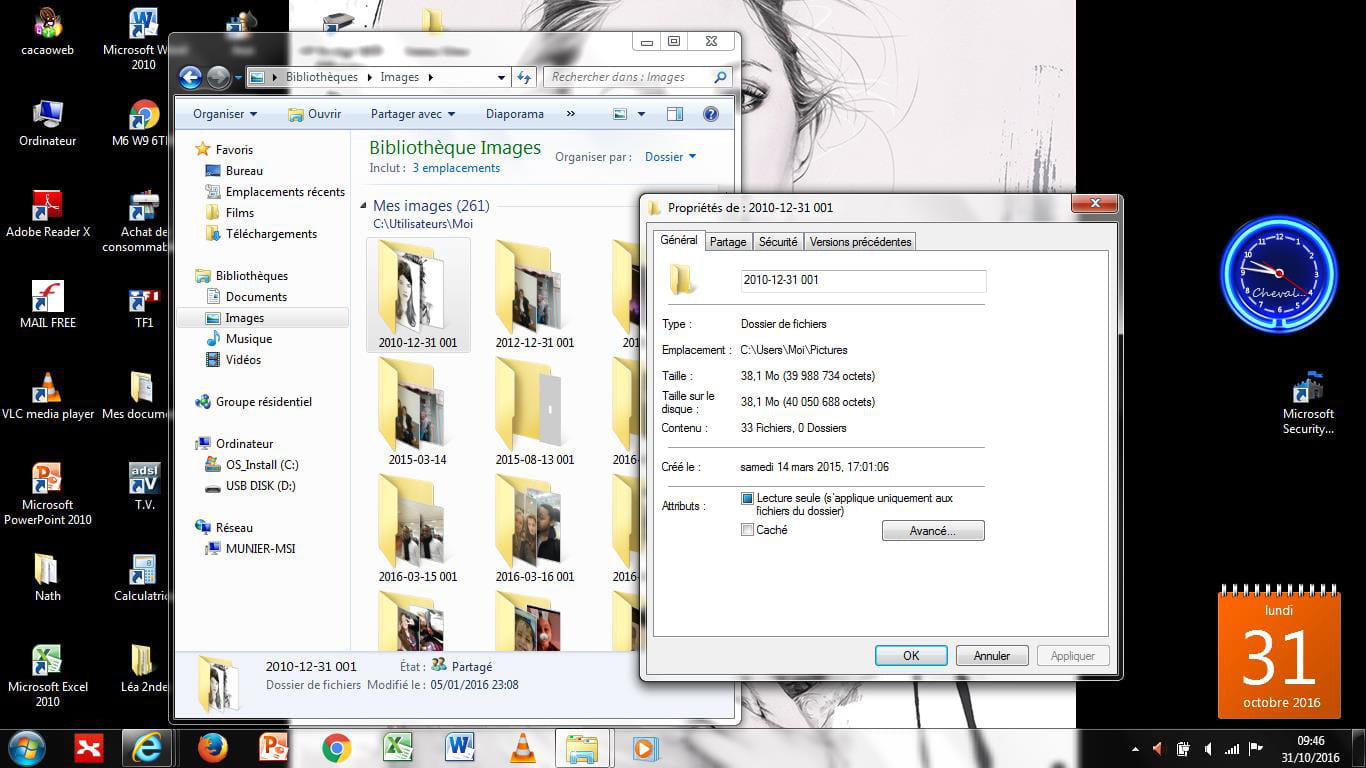This screenshot has width=1366, height=768.
Task: Click the taskbar Word icon
Action: pos(459,748)
